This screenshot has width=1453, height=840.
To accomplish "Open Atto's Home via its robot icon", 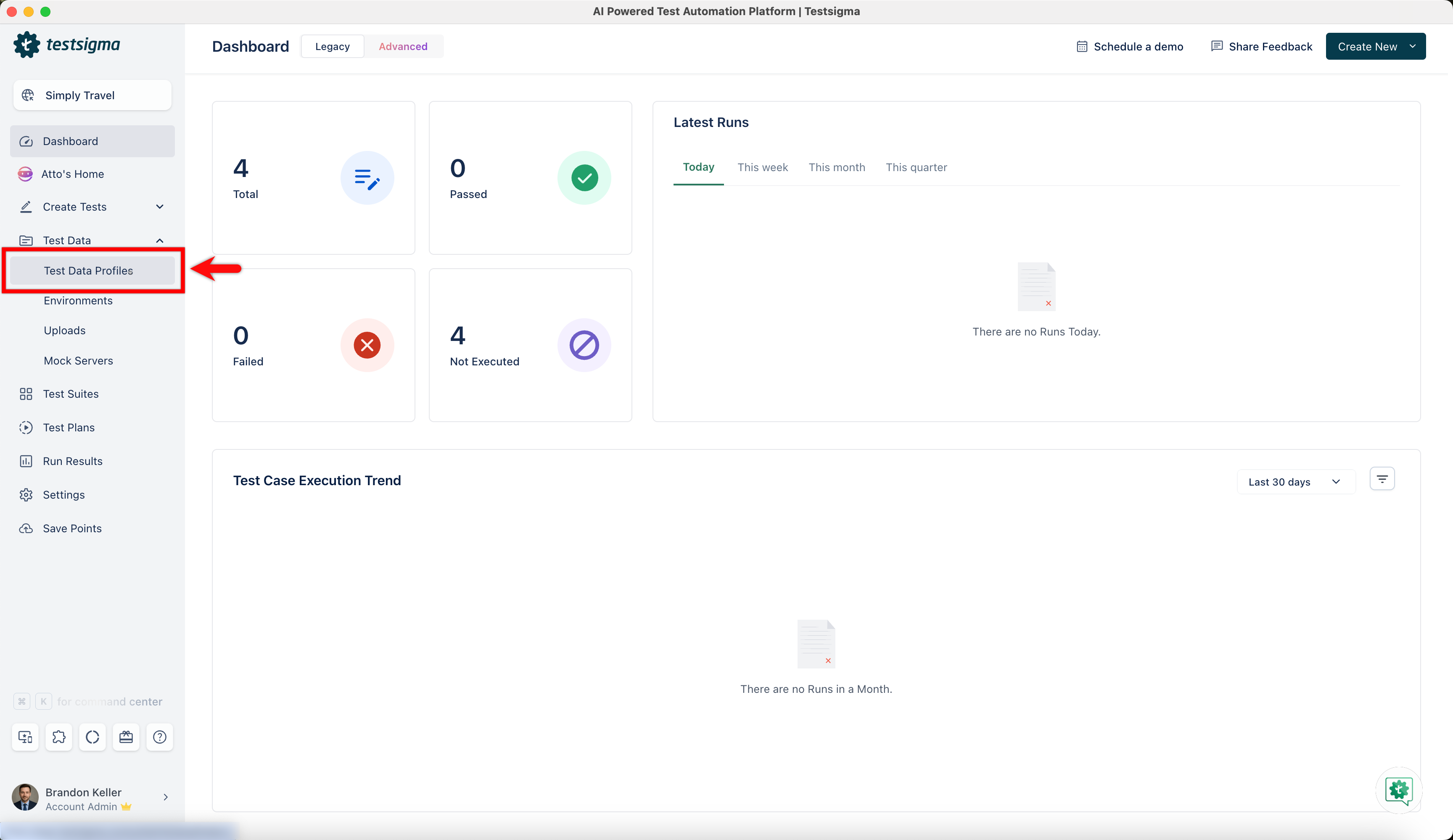I will pyautogui.click(x=25, y=174).
